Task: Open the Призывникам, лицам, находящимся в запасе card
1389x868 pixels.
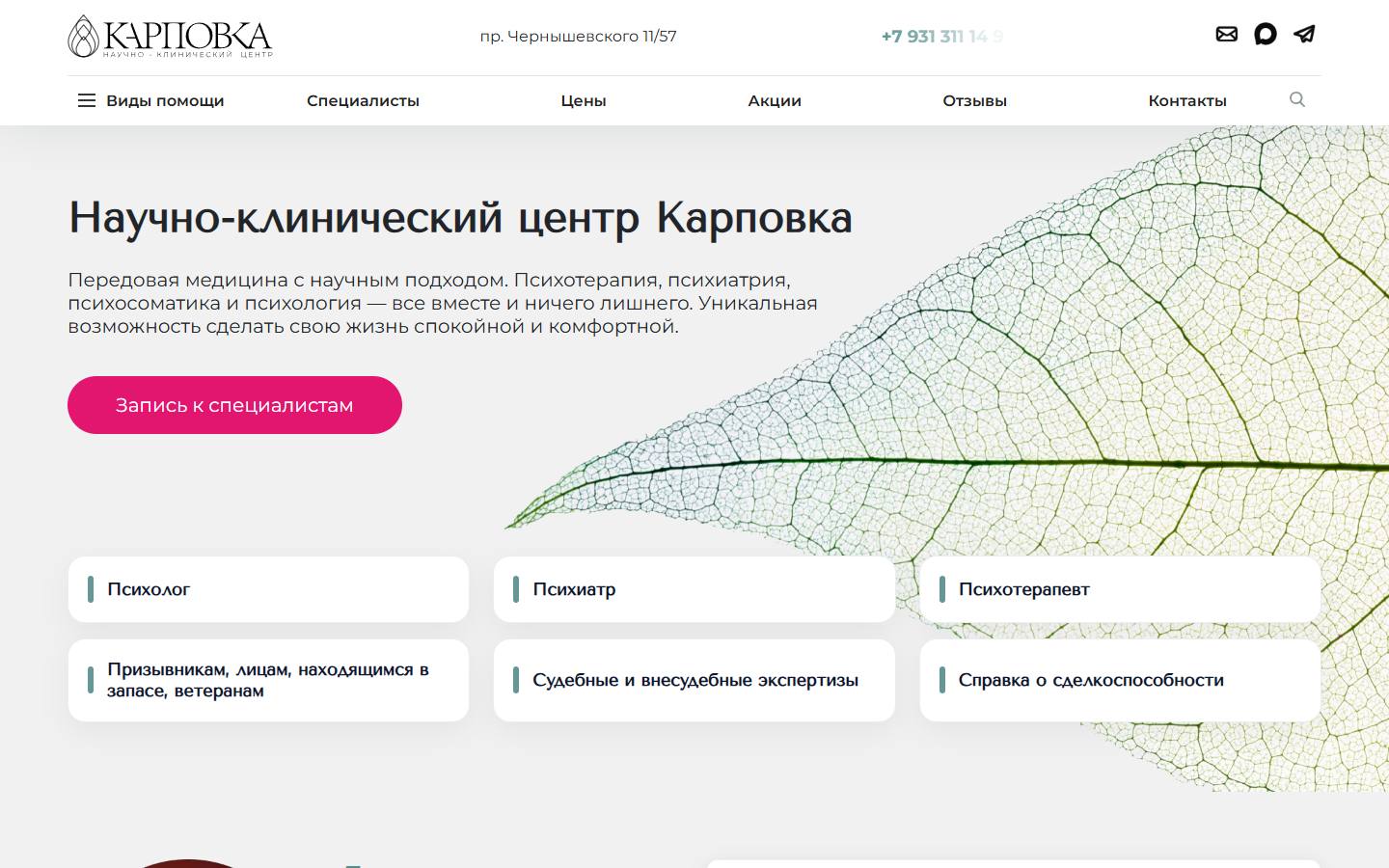Action: point(268,680)
